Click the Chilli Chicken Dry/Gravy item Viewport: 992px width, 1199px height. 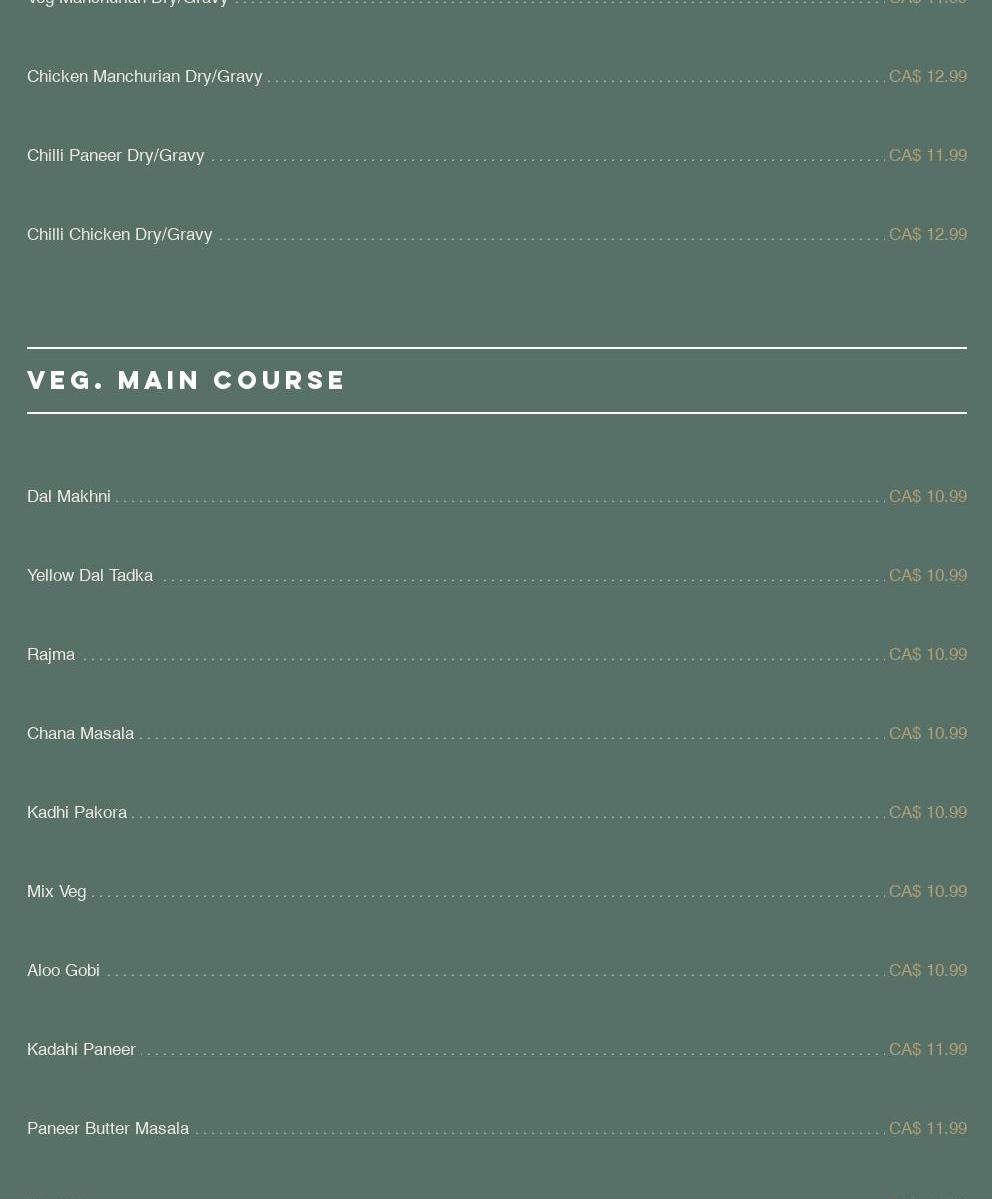(119, 234)
